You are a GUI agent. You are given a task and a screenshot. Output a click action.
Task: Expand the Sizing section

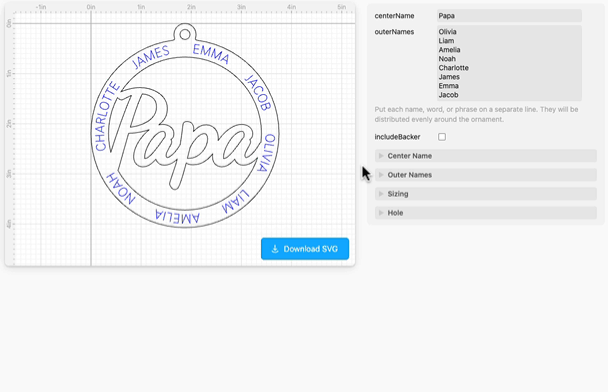pos(485,194)
